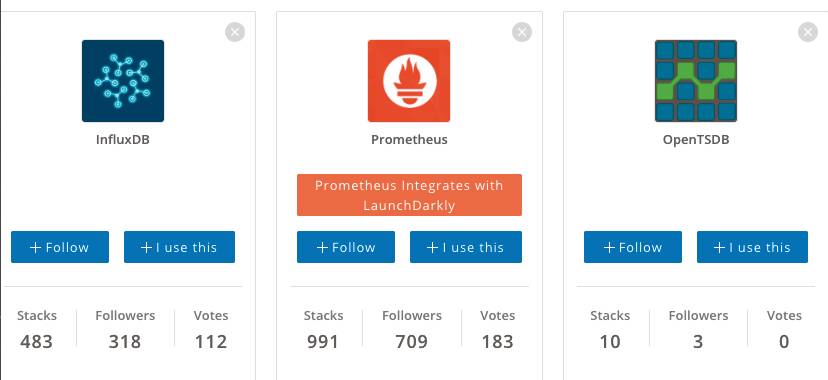The width and height of the screenshot is (828, 380).
Task: Open the OpenTSDB name link
Action: (x=696, y=140)
